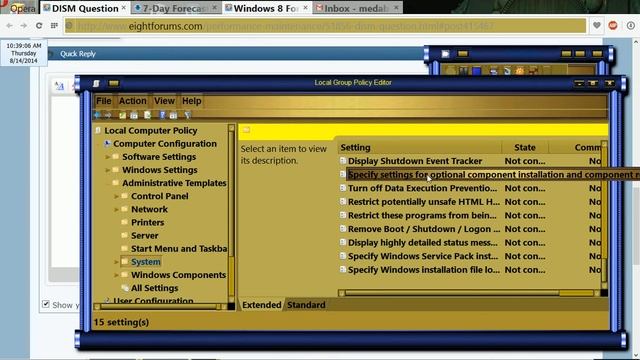This screenshot has height=360, width=640.
Task: Click the All Settings icon in the tree
Action: pos(125,288)
